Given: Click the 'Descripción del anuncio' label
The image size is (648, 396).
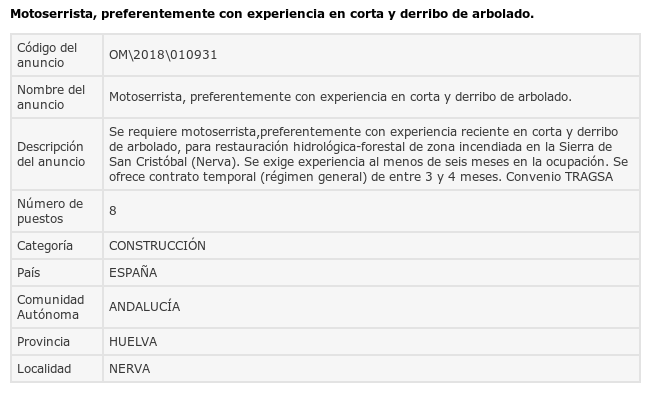Looking at the screenshot, I should (51, 154).
